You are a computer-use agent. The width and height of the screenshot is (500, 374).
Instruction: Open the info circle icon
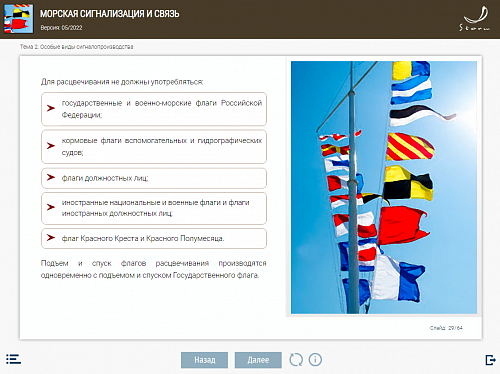[x=315, y=360]
